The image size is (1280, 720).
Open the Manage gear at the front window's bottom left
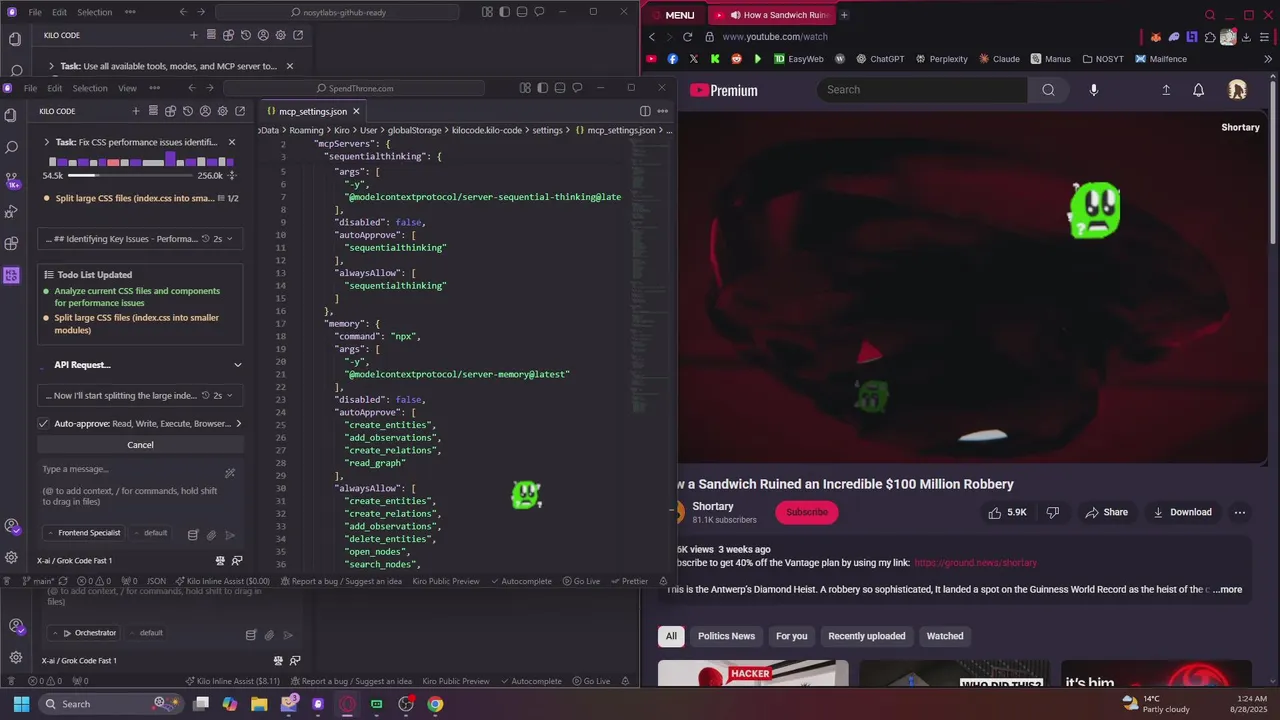tap(11, 557)
